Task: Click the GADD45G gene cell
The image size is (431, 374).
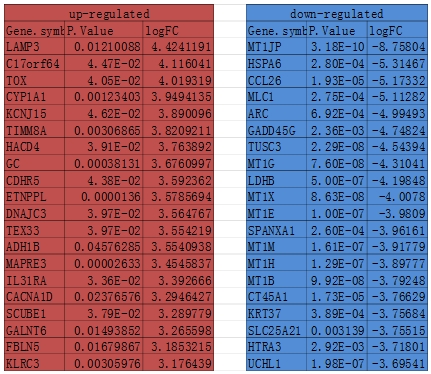Action: [x=276, y=130]
